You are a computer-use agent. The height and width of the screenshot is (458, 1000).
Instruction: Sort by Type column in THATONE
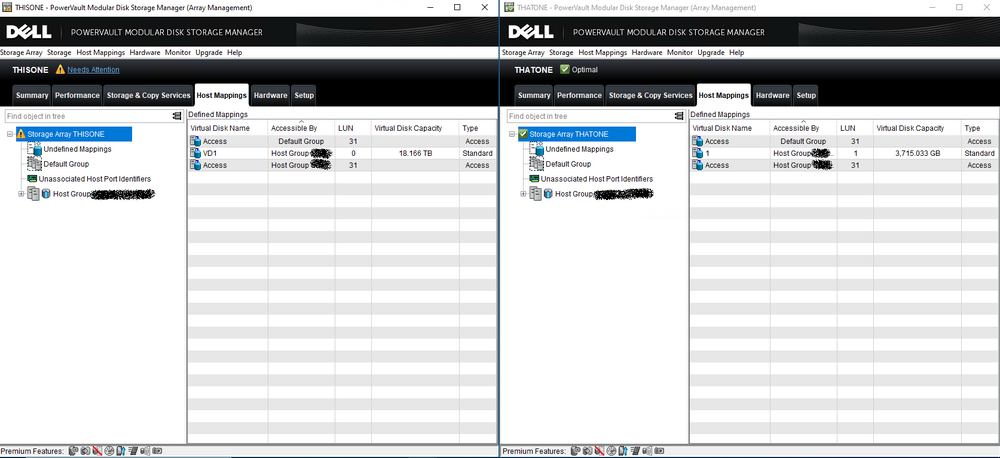980,128
